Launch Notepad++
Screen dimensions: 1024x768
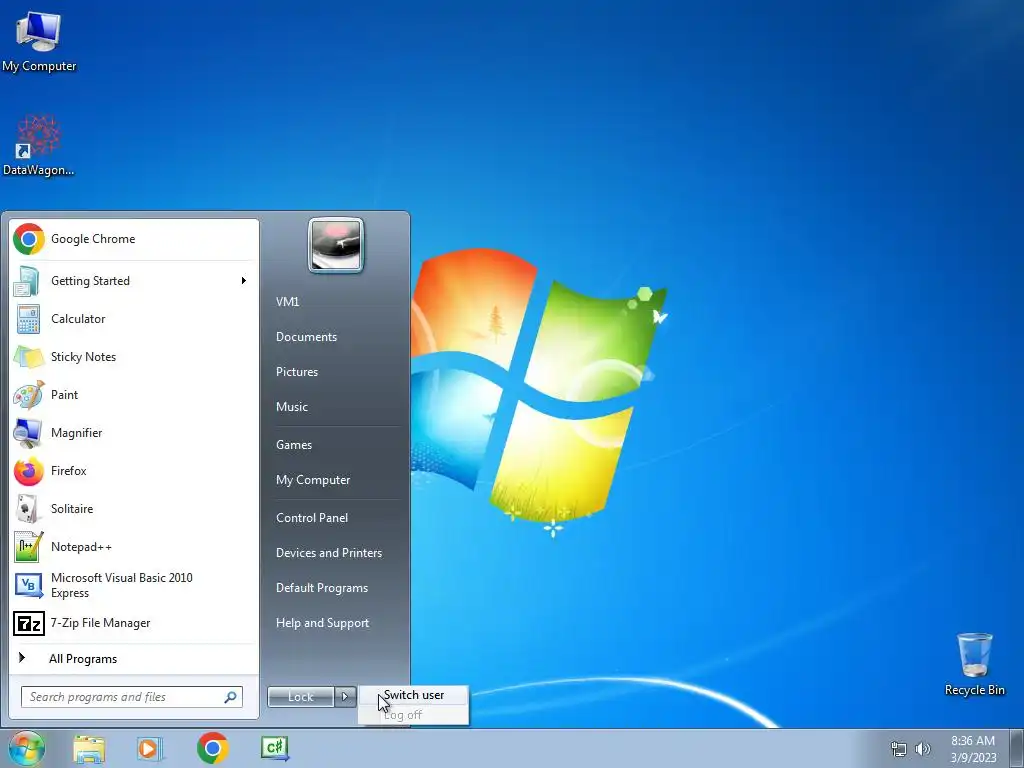tap(134, 547)
